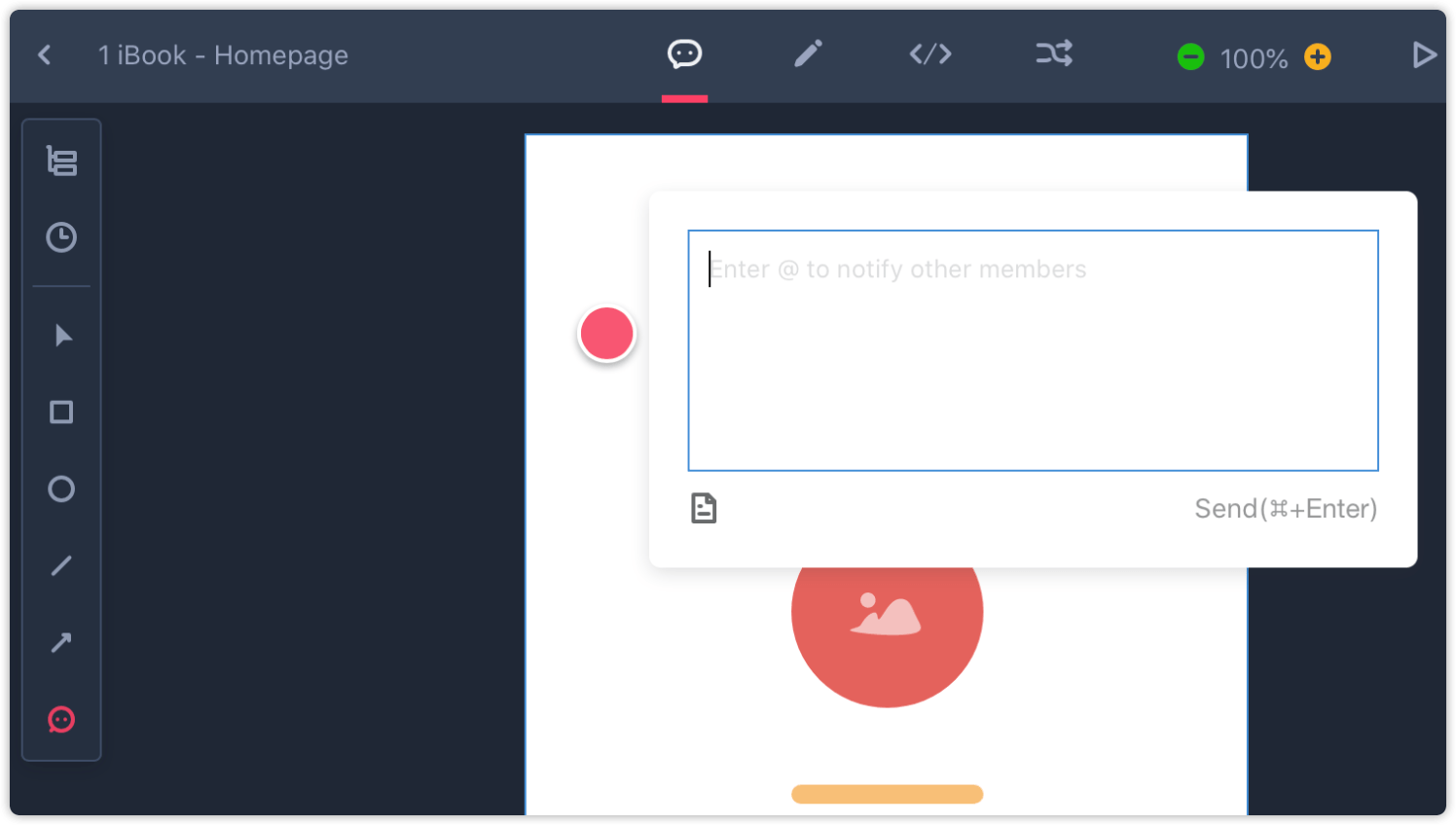
Task: Select the rectangle shape tool
Action: (61, 412)
